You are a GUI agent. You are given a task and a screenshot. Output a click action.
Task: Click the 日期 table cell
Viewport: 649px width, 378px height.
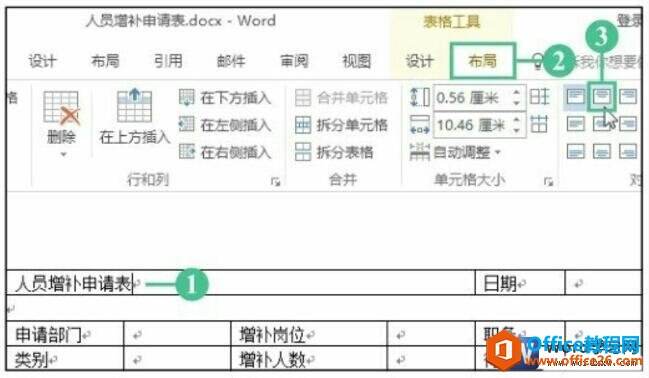point(520,283)
